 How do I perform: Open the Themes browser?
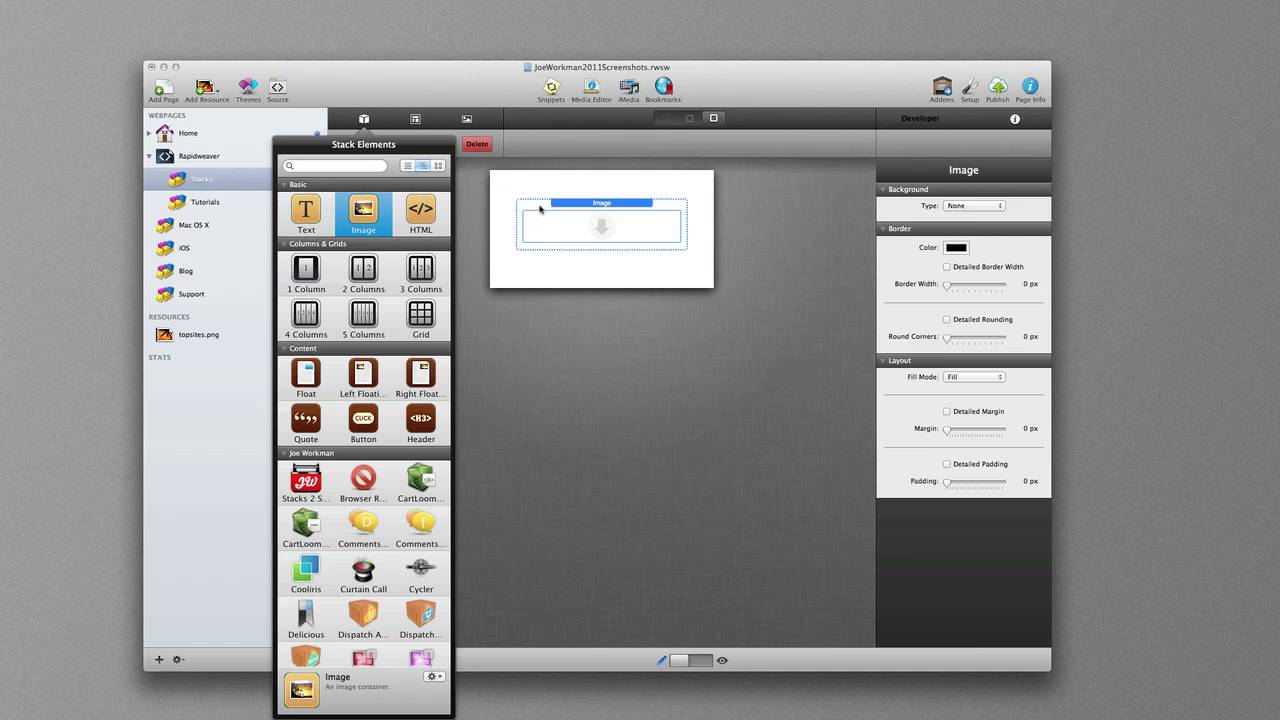point(248,88)
